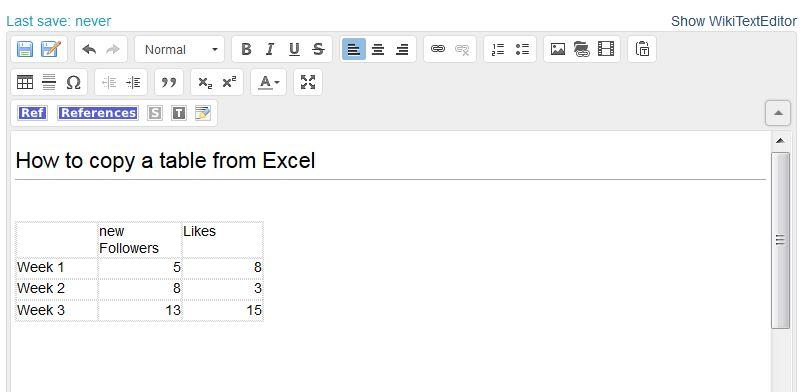Image resolution: width=803 pixels, height=392 pixels.
Task: Click the Likes header cell
Action: tap(223, 239)
